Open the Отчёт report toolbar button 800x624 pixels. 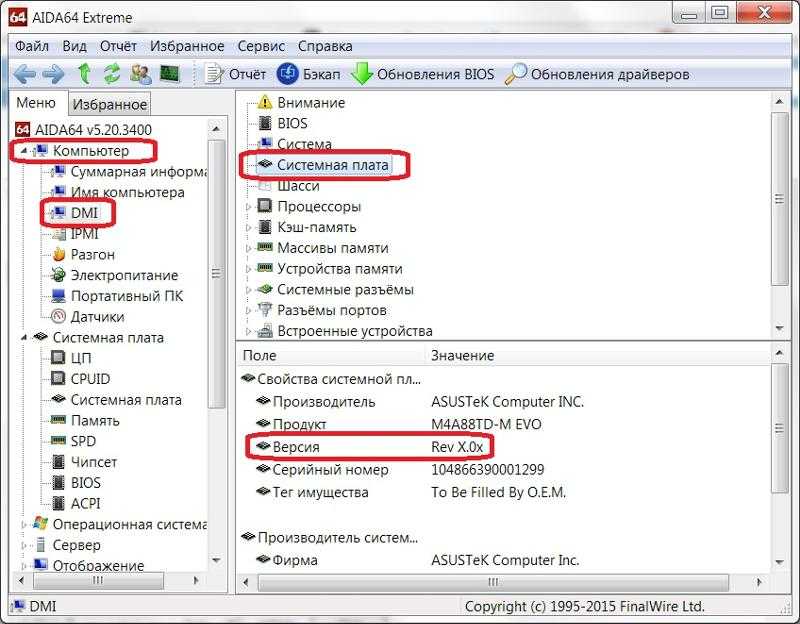point(235,74)
